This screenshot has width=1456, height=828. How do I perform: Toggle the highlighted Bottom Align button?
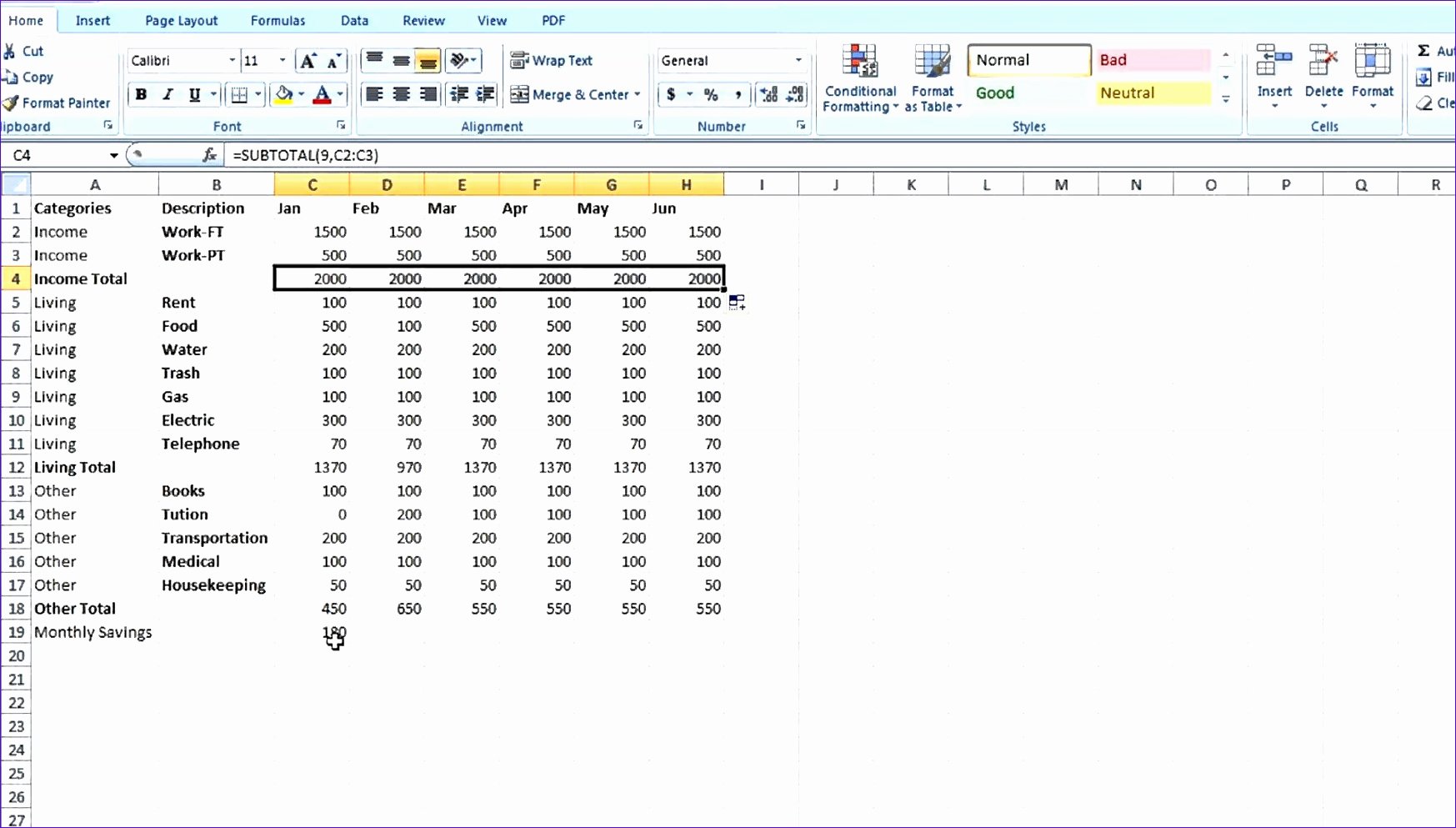click(428, 60)
